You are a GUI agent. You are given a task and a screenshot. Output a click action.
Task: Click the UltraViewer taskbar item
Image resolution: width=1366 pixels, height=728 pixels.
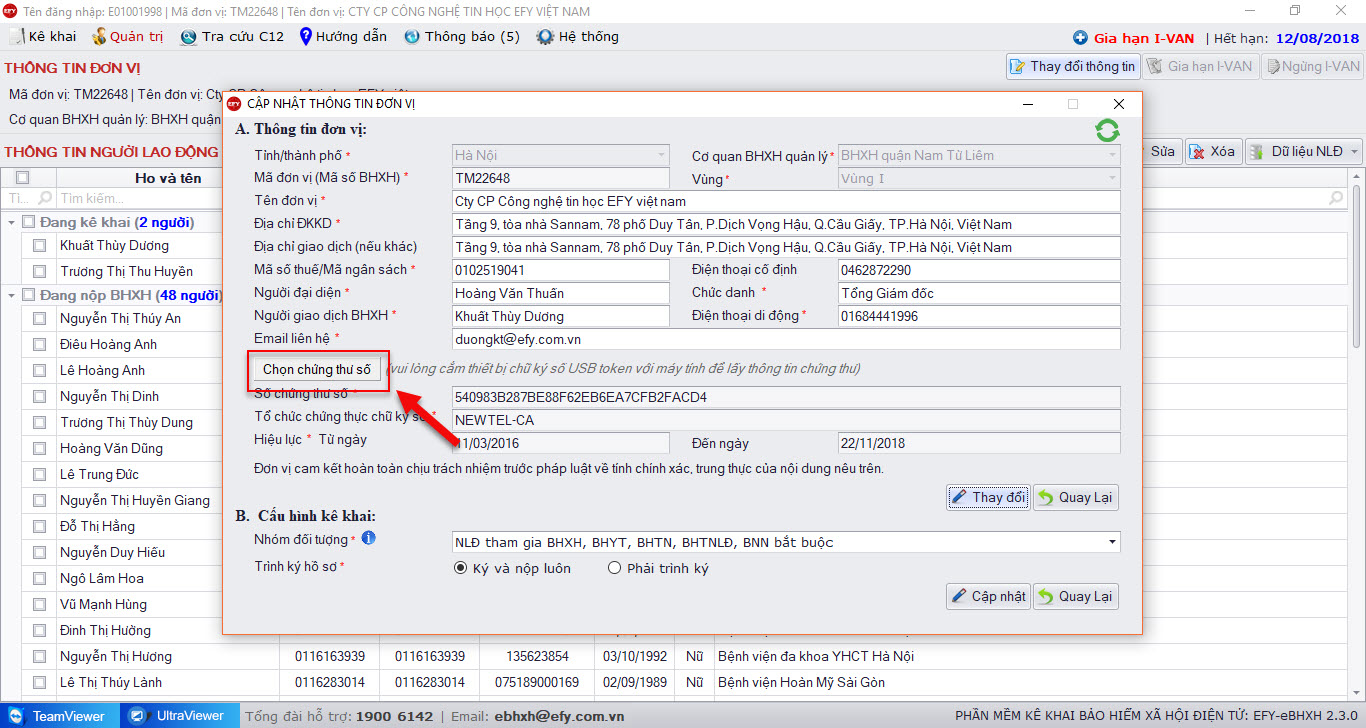pyautogui.click(x=180, y=716)
